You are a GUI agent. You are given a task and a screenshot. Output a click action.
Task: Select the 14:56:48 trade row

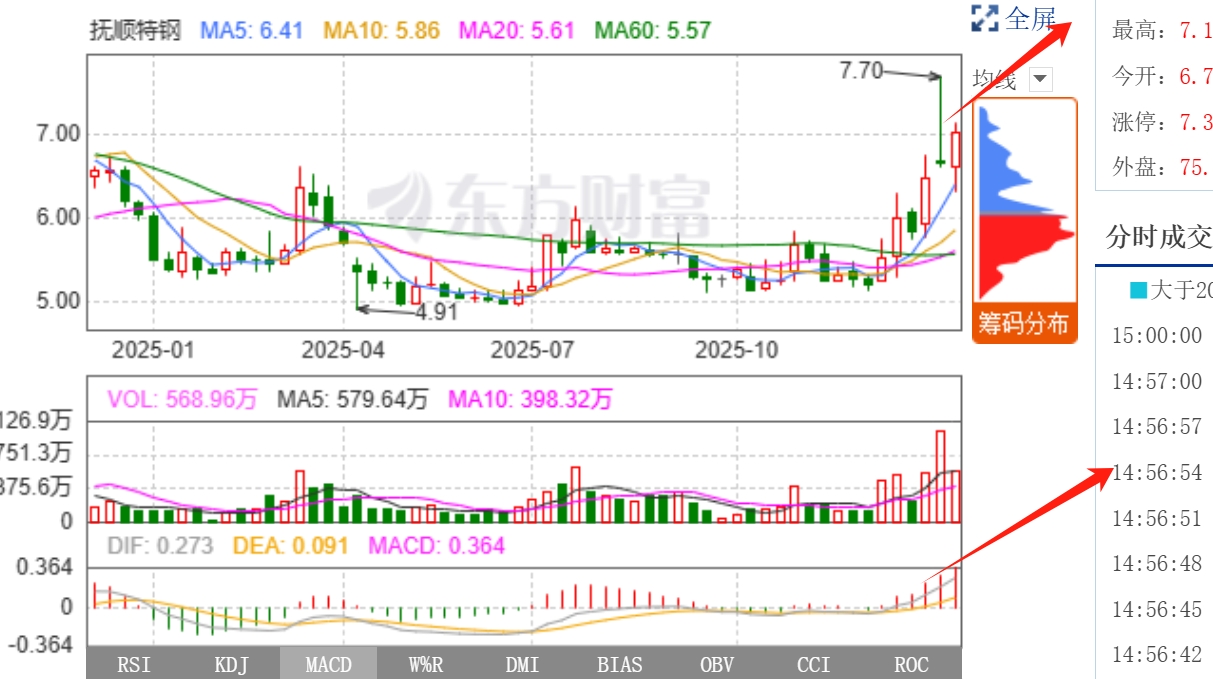(x=1157, y=563)
